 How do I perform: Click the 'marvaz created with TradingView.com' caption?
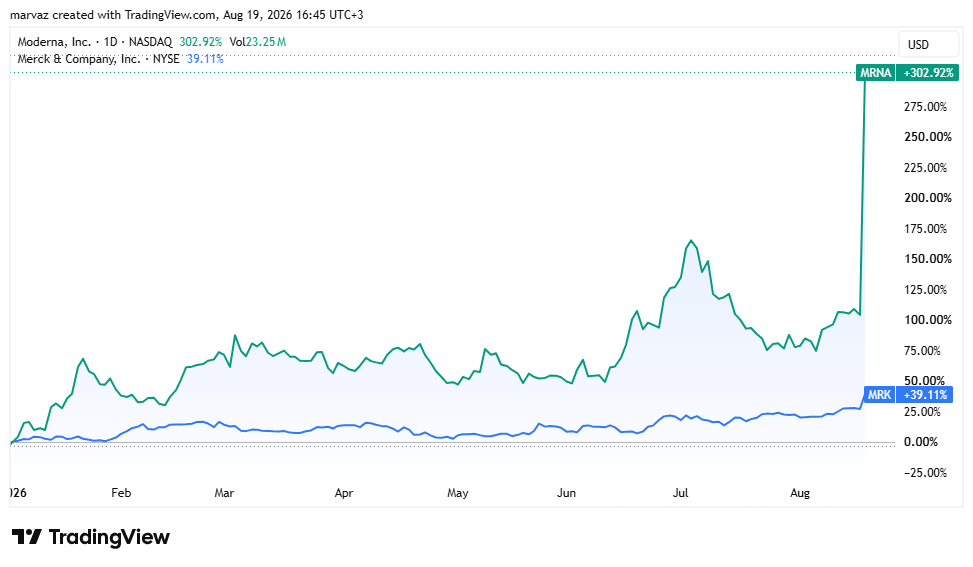click(x=114, y=15)
